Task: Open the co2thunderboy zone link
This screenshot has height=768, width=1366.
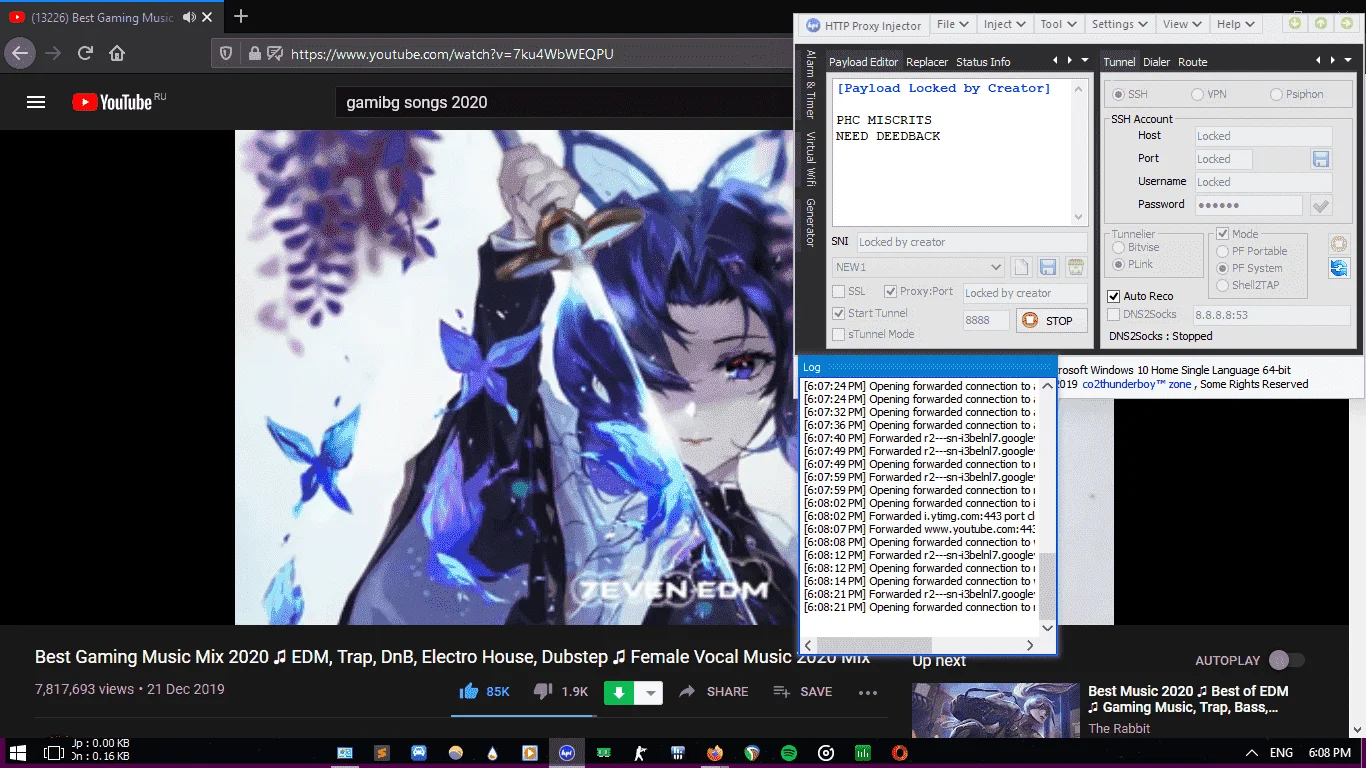Action: pyautogui.click(x=1137, y=384)
